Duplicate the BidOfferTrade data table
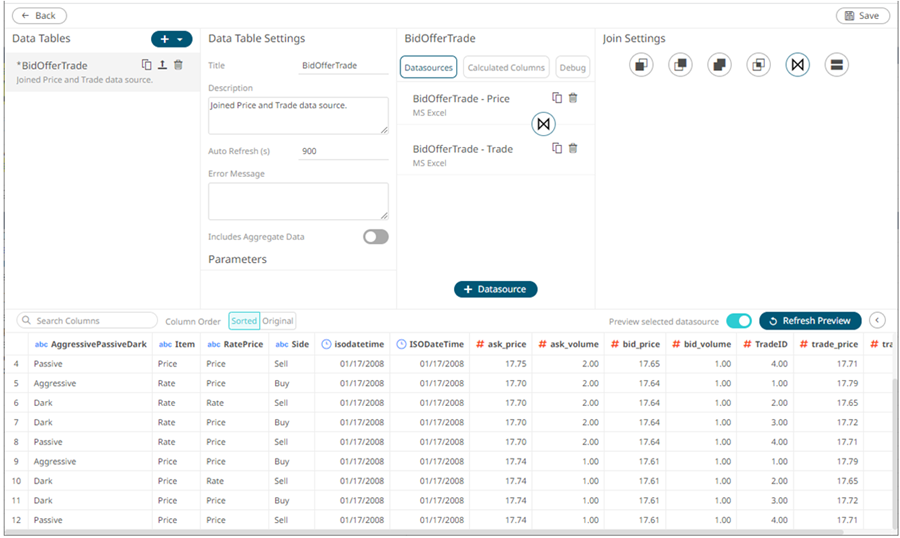 pos(147,65)
